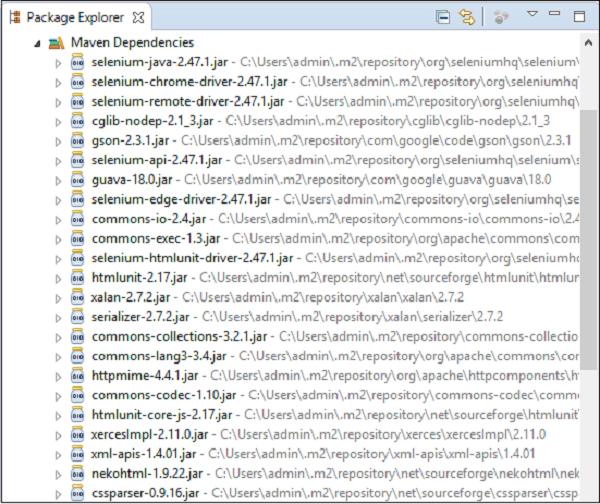The image size is (600, 504).
Task: Select cssparser-0.9.16.jar entry text
Action: click(145, 493)
